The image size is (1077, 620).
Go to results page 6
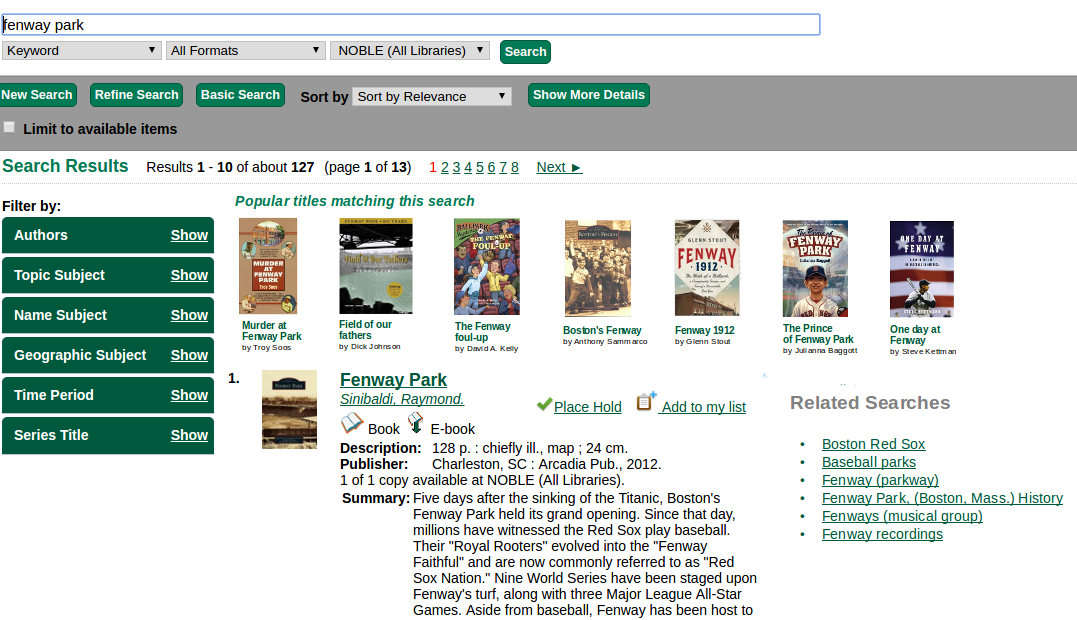click(491, 168)
